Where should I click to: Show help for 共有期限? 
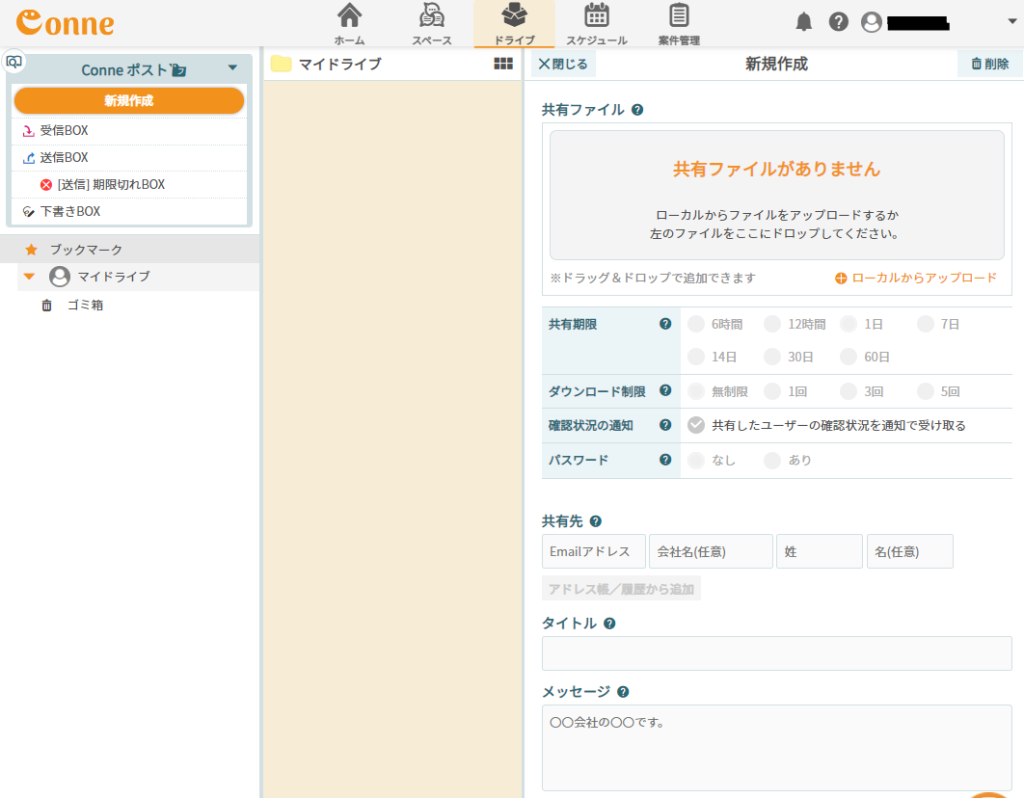click(665, 324)
